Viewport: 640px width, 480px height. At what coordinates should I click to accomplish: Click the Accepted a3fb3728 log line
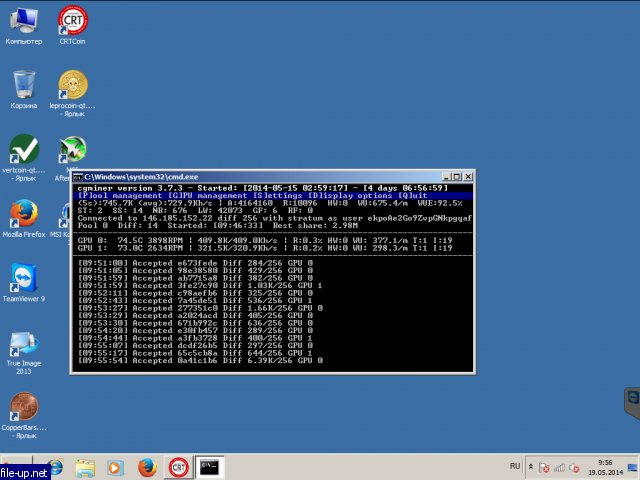tap(196, 338)
